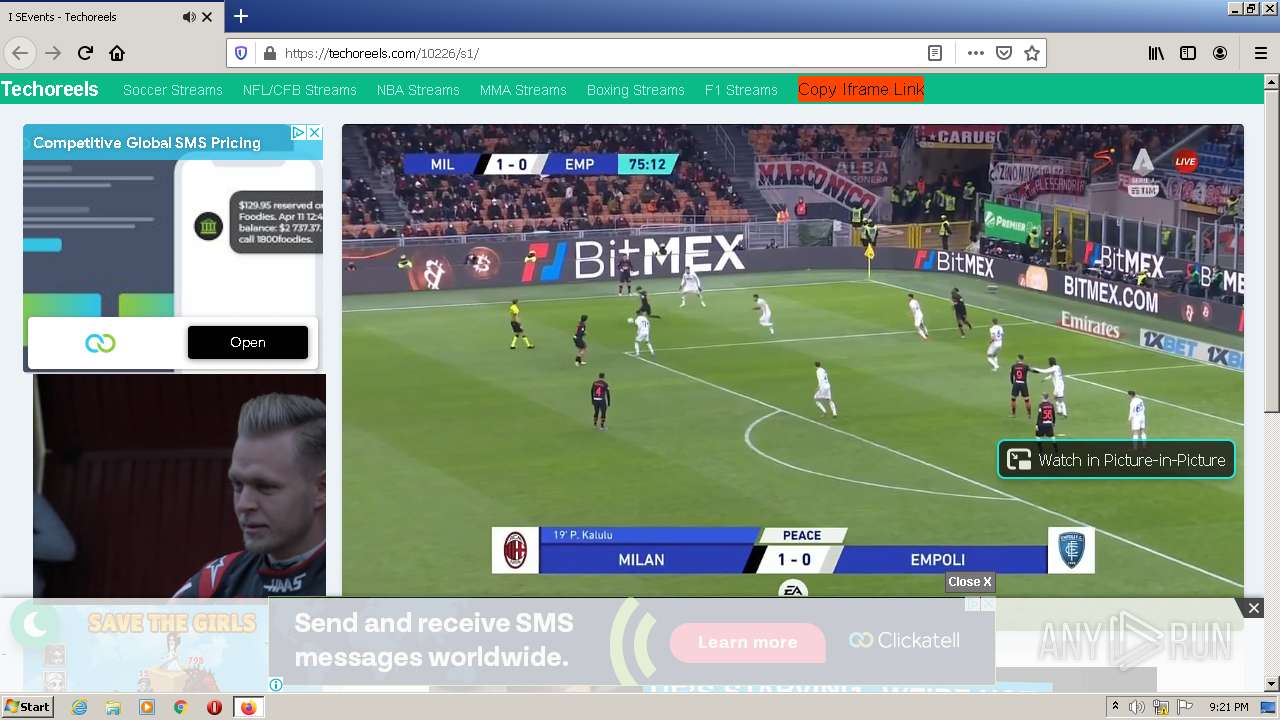The height and width of the screenshot is (720, 1280).
Task: Open the Firefox home page
Action: (117, 53)
